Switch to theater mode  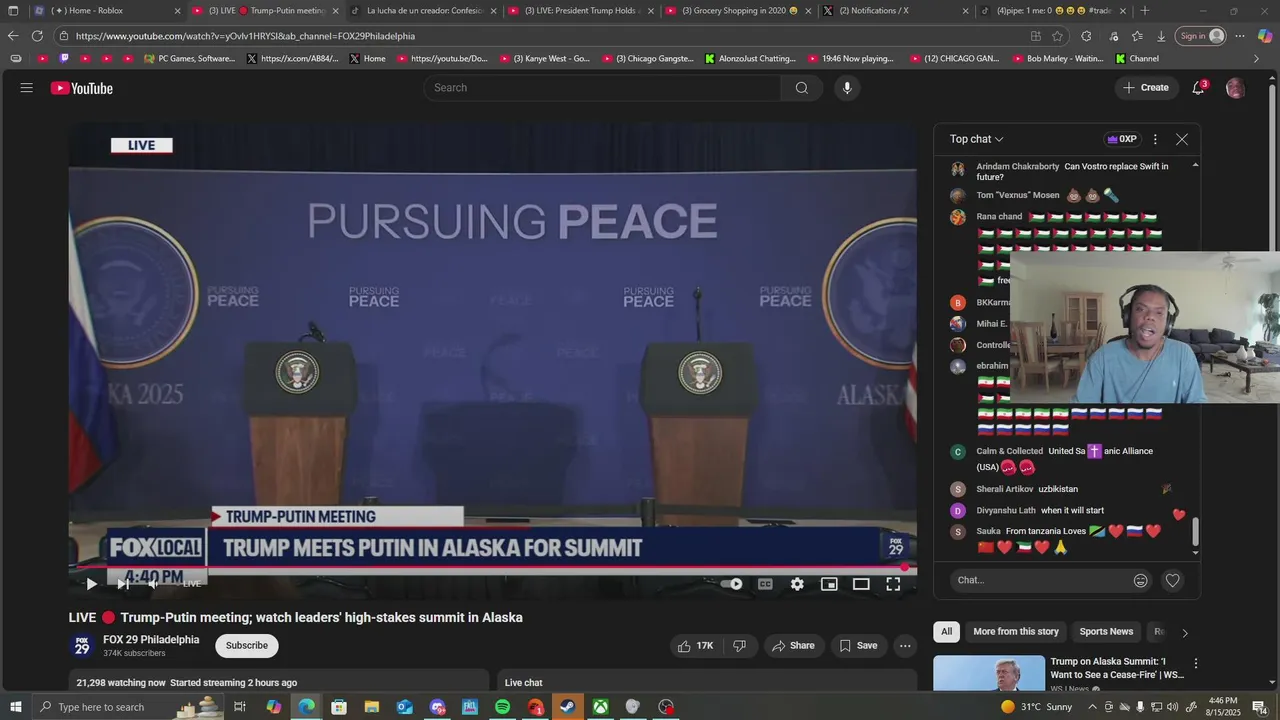(861, 584)
